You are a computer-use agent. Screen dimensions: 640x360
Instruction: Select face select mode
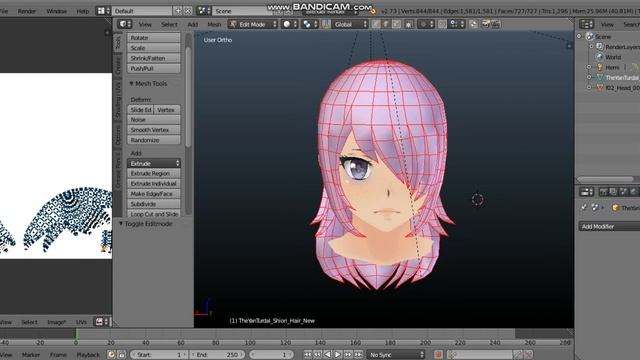[396, 24]
